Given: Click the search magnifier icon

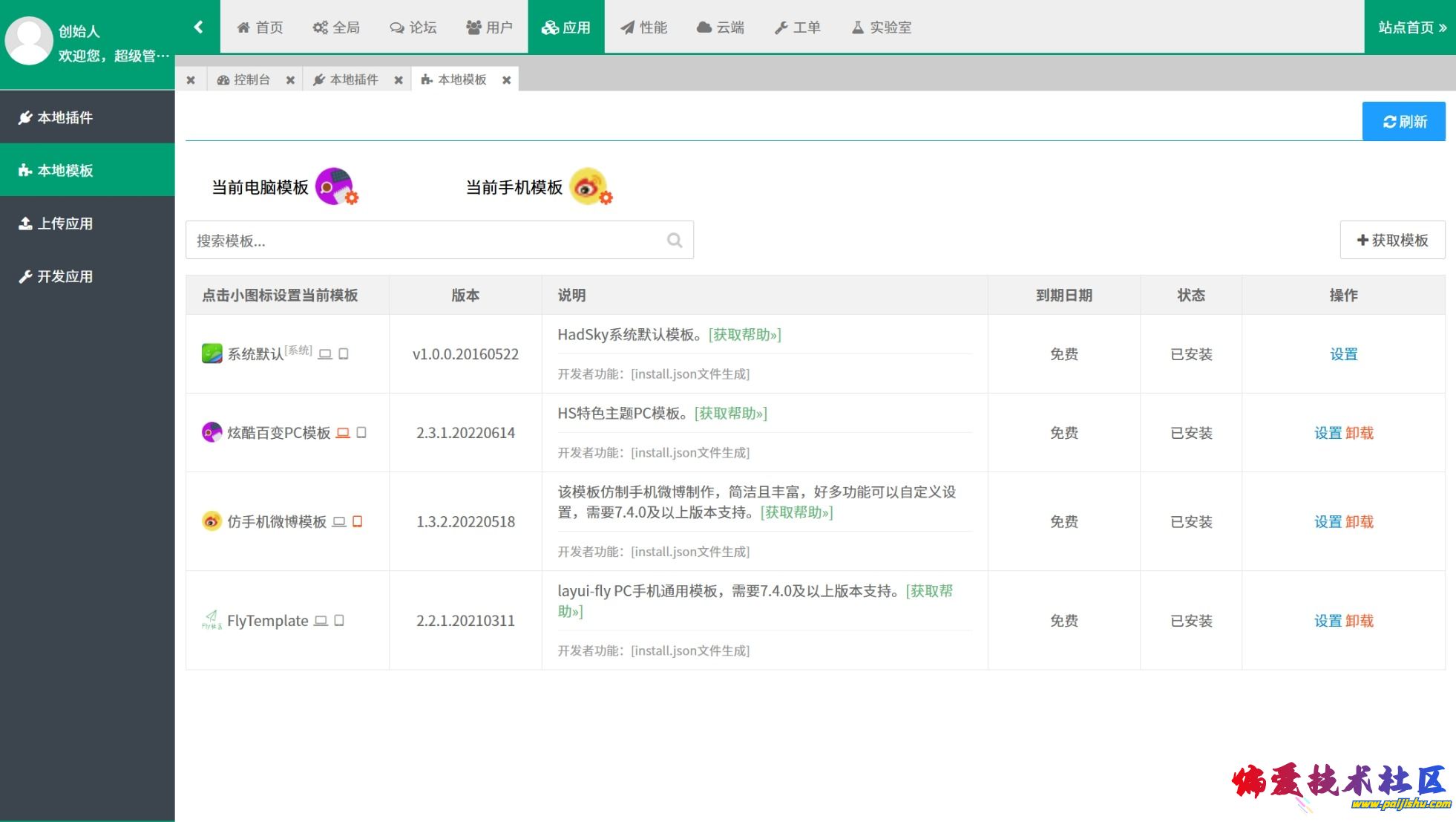Looking at the screenshot, I should (674, 240).
